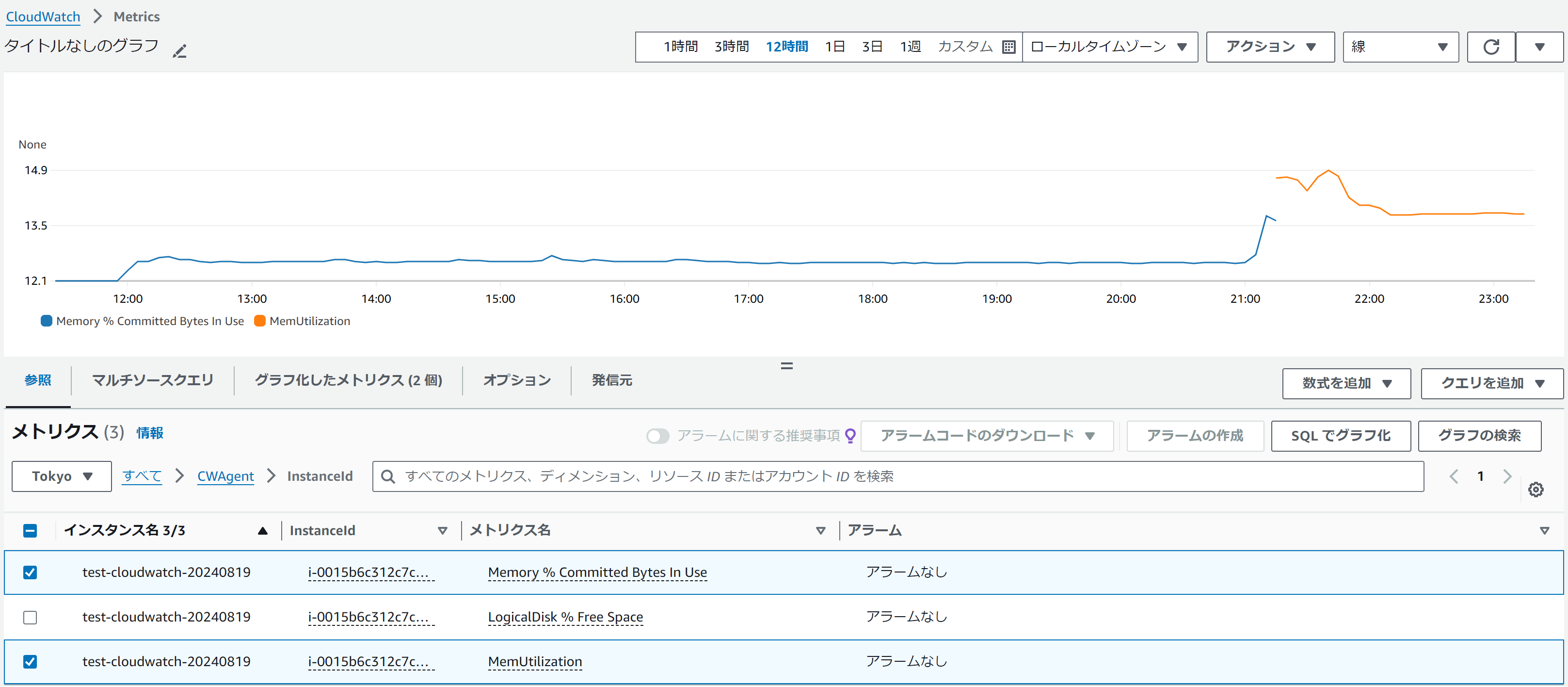Open the custom time range calendar icon
The height and width of the screenshot is (687, 1568).
pos(1008,47)
